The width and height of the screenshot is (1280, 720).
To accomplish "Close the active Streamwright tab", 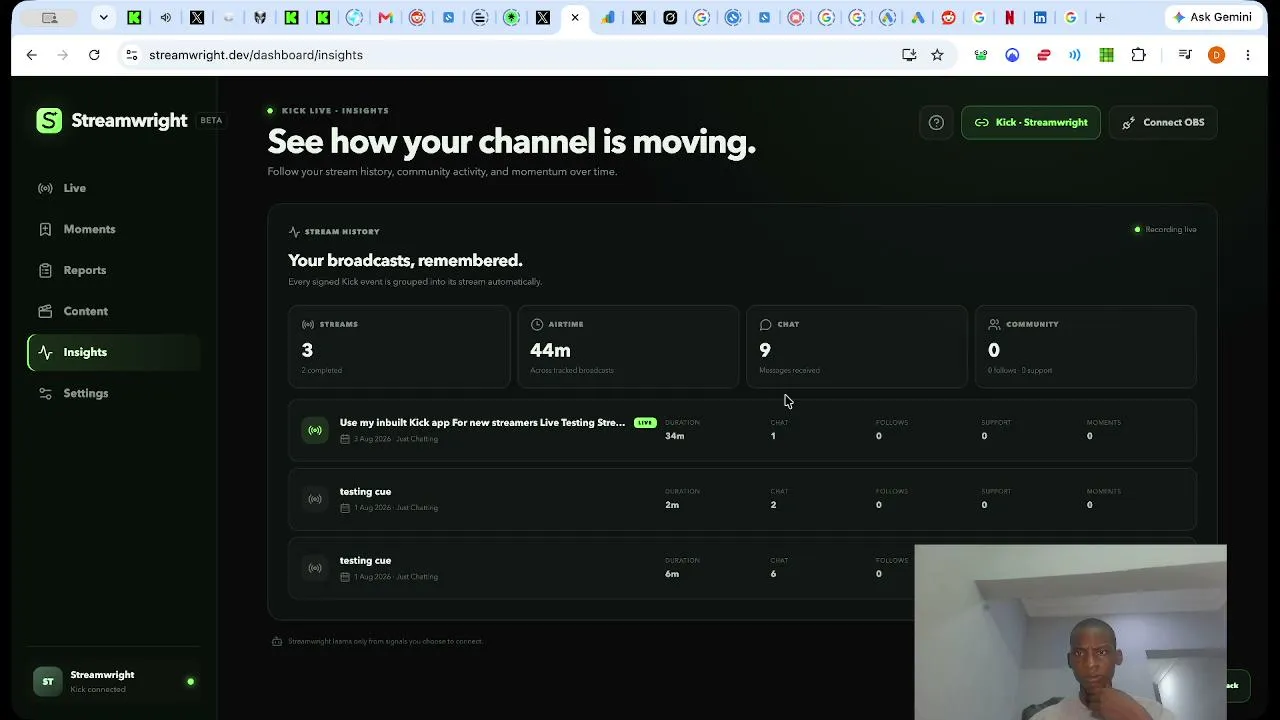I will point(575,17).
